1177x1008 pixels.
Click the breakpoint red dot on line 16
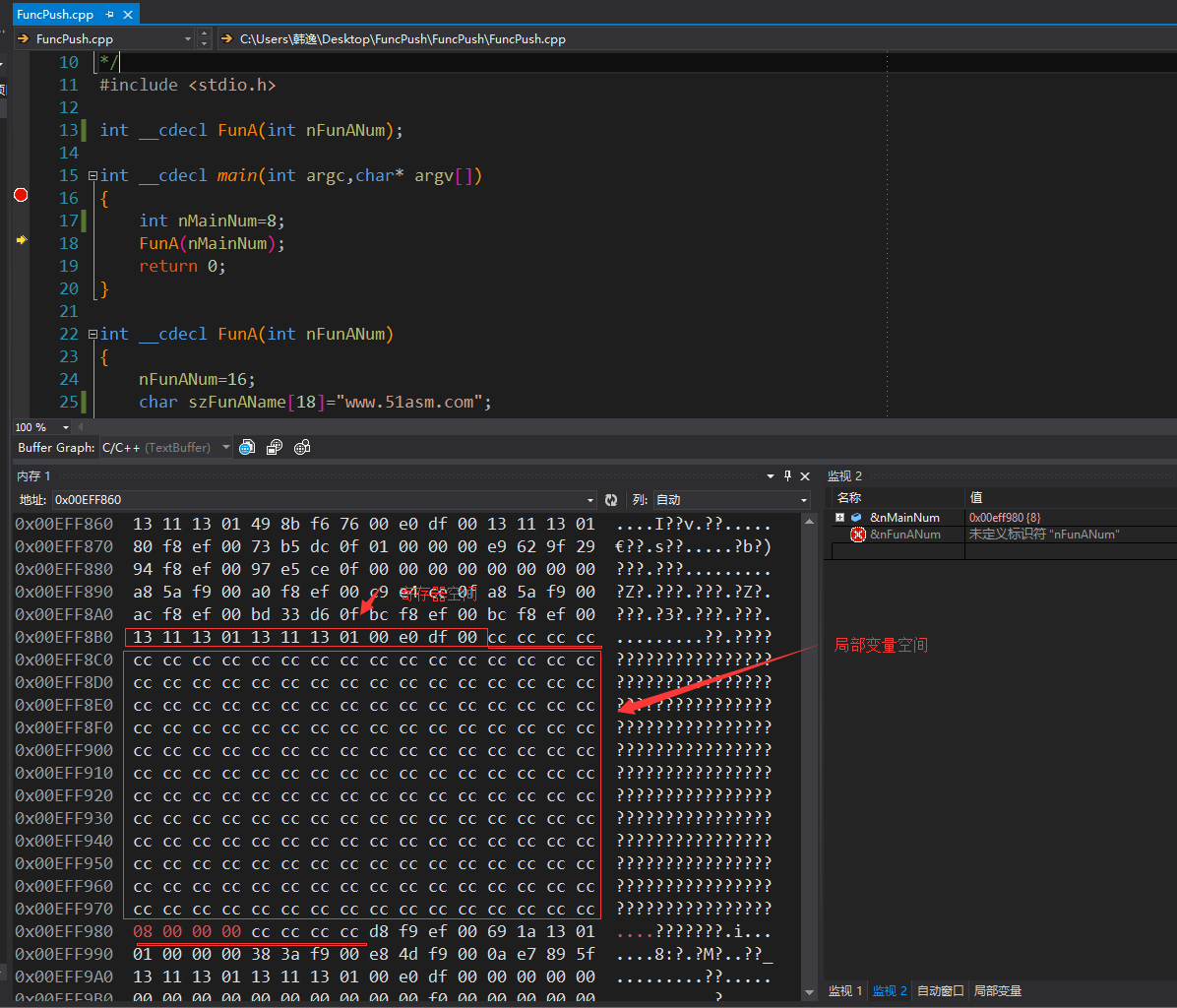click(20, 195)
